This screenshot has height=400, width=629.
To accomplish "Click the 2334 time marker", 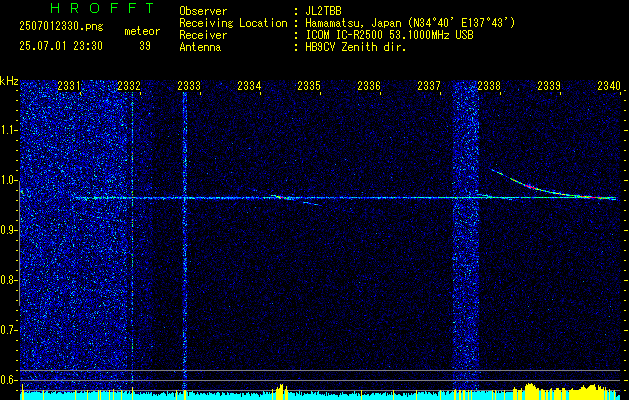I will tap(249, 85).
